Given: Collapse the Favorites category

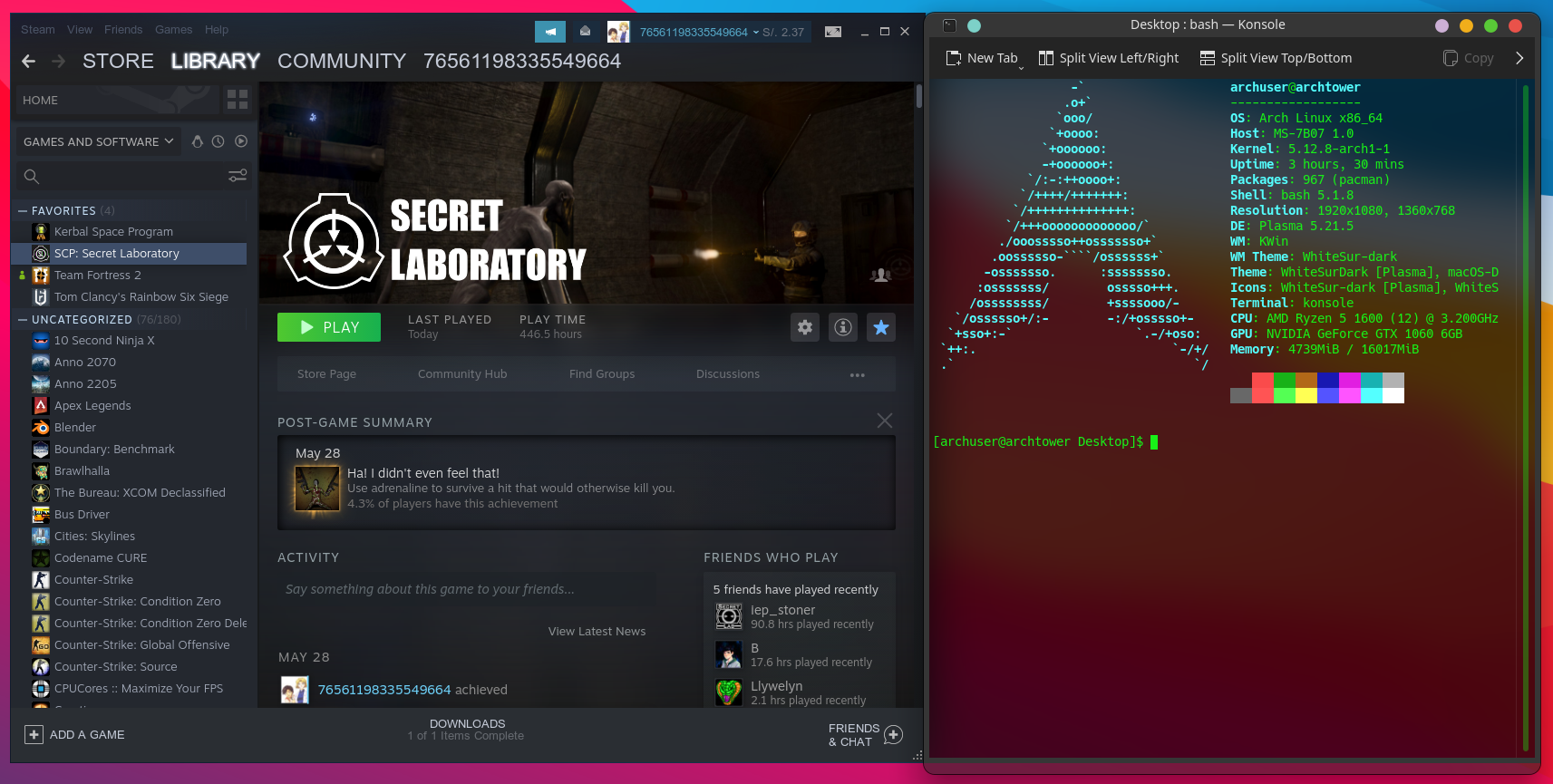Looking at the screenshot, I should 23,210.
